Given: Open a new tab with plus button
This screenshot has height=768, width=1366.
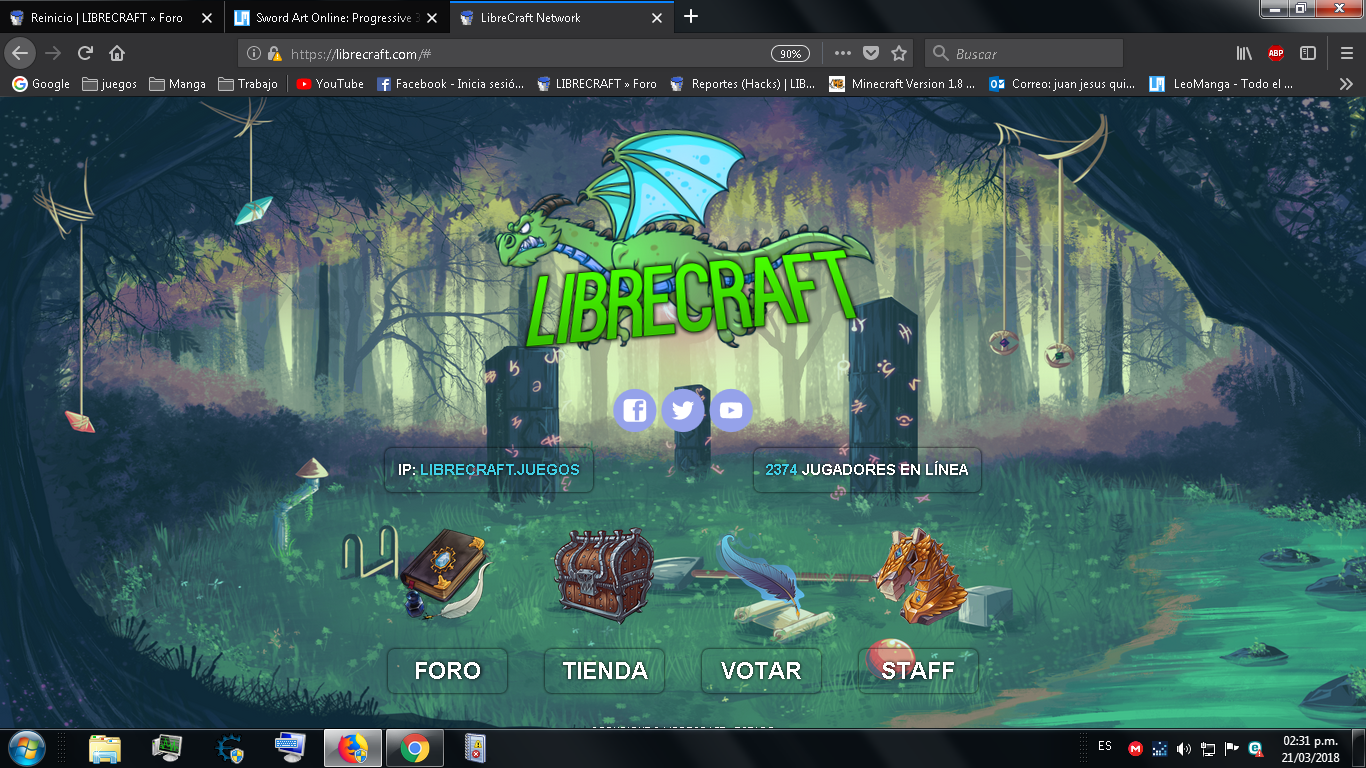Looking at the screenshot, I should tap(690, 17).
